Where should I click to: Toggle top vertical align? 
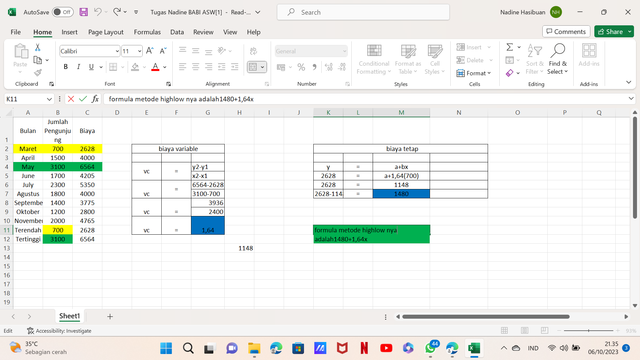pos(182,50)
